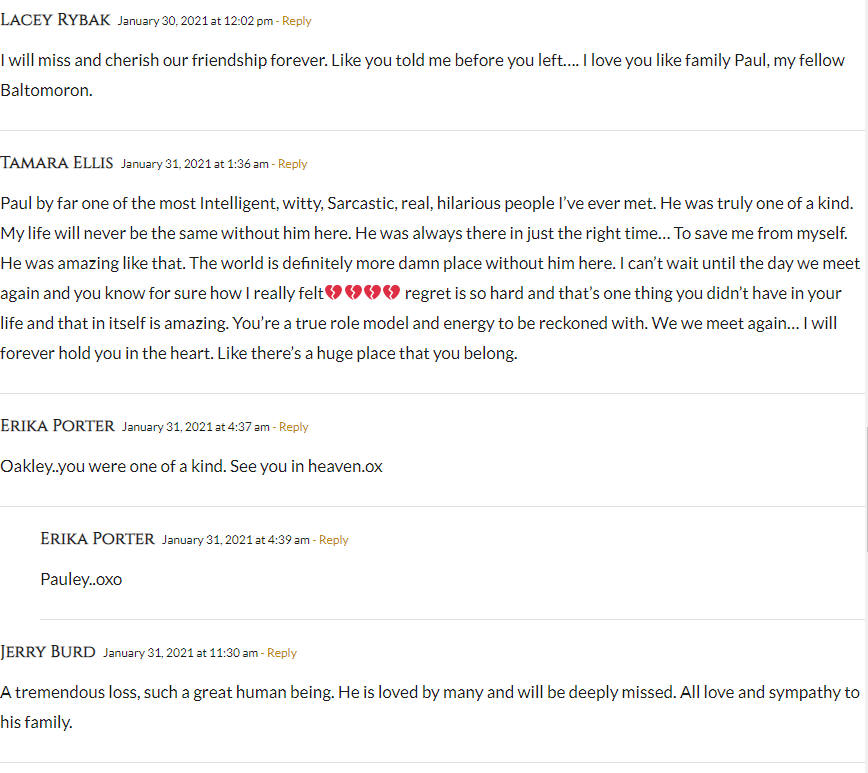The width and height of the screenshot is (868, 773).
Task: Reply to Tamara Ellis's comment
Action: tap(292, 164)
